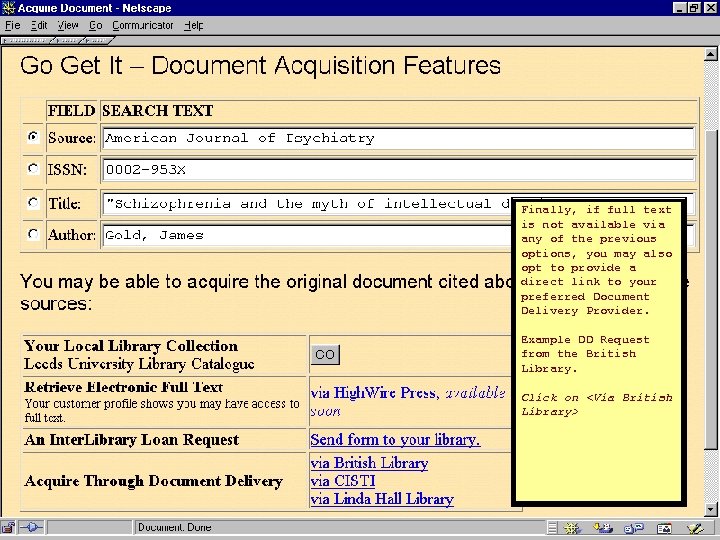Open the View menu

68,25
